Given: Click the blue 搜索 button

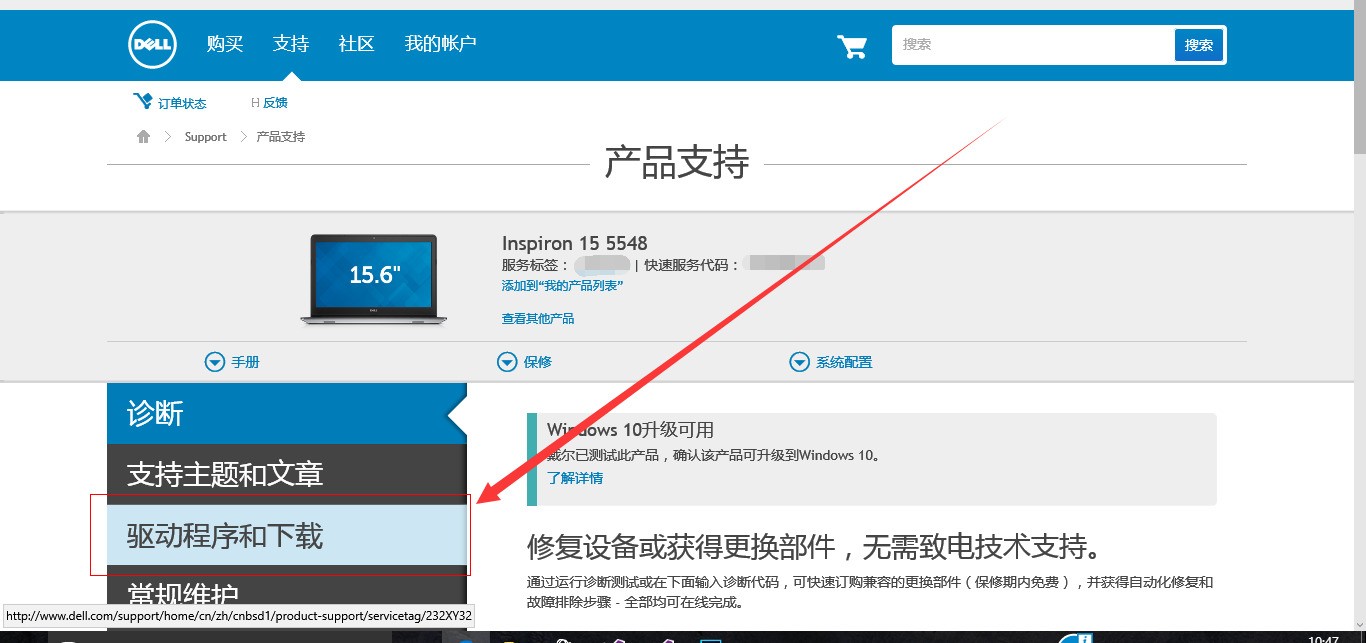Looking at the screenshot, I should pyautogui.click(x=1199, y=45).
